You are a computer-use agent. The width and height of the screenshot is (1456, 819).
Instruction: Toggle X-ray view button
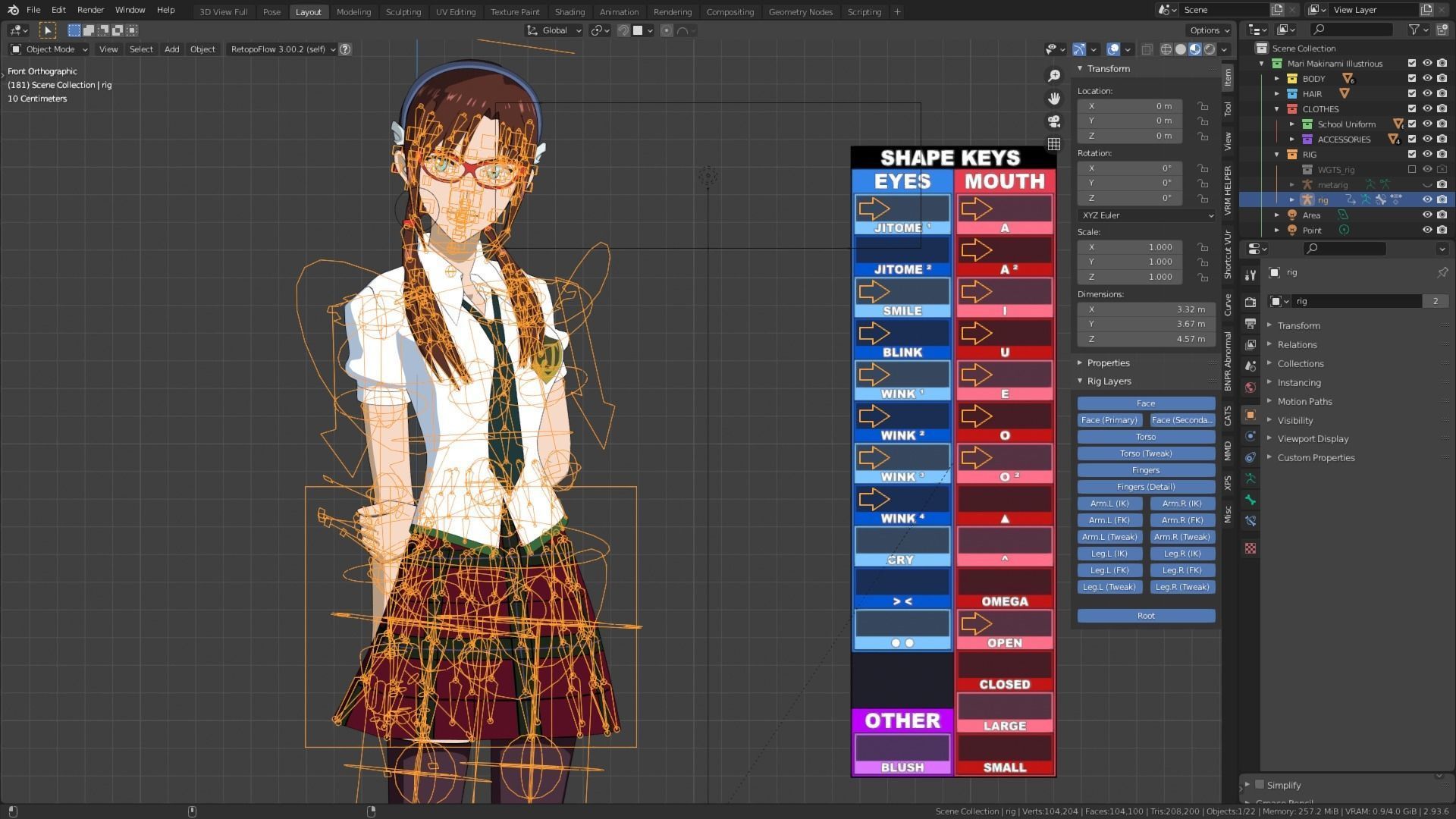pos(1147,49)
